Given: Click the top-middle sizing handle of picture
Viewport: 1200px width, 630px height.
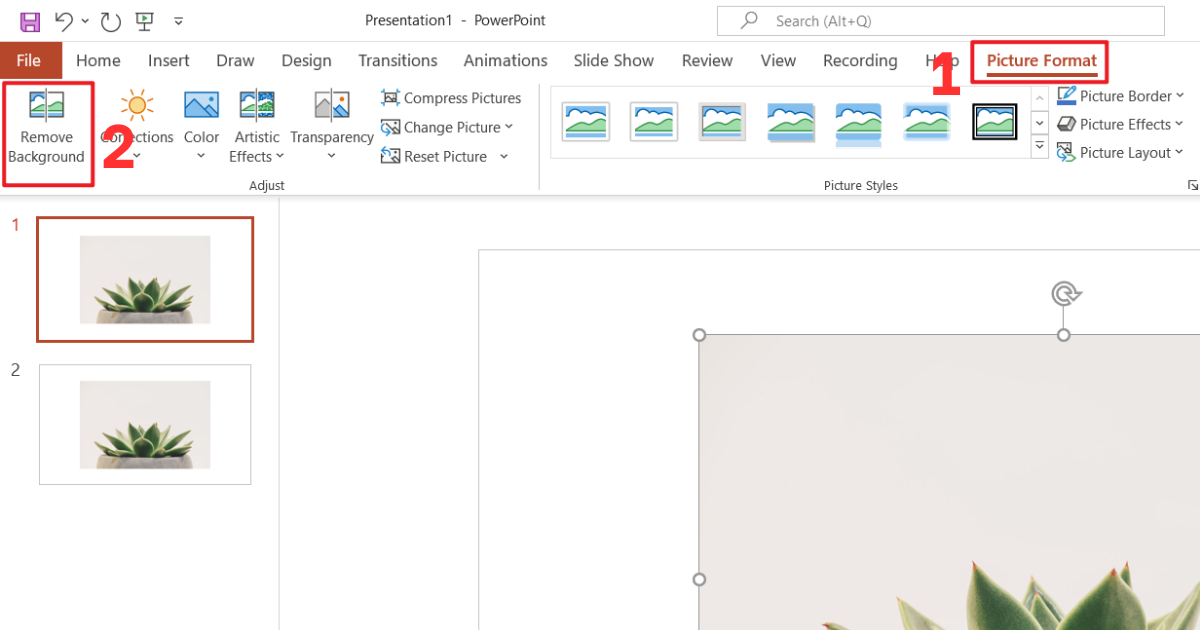Looking at the screenshot, I should pos(1064,335).
